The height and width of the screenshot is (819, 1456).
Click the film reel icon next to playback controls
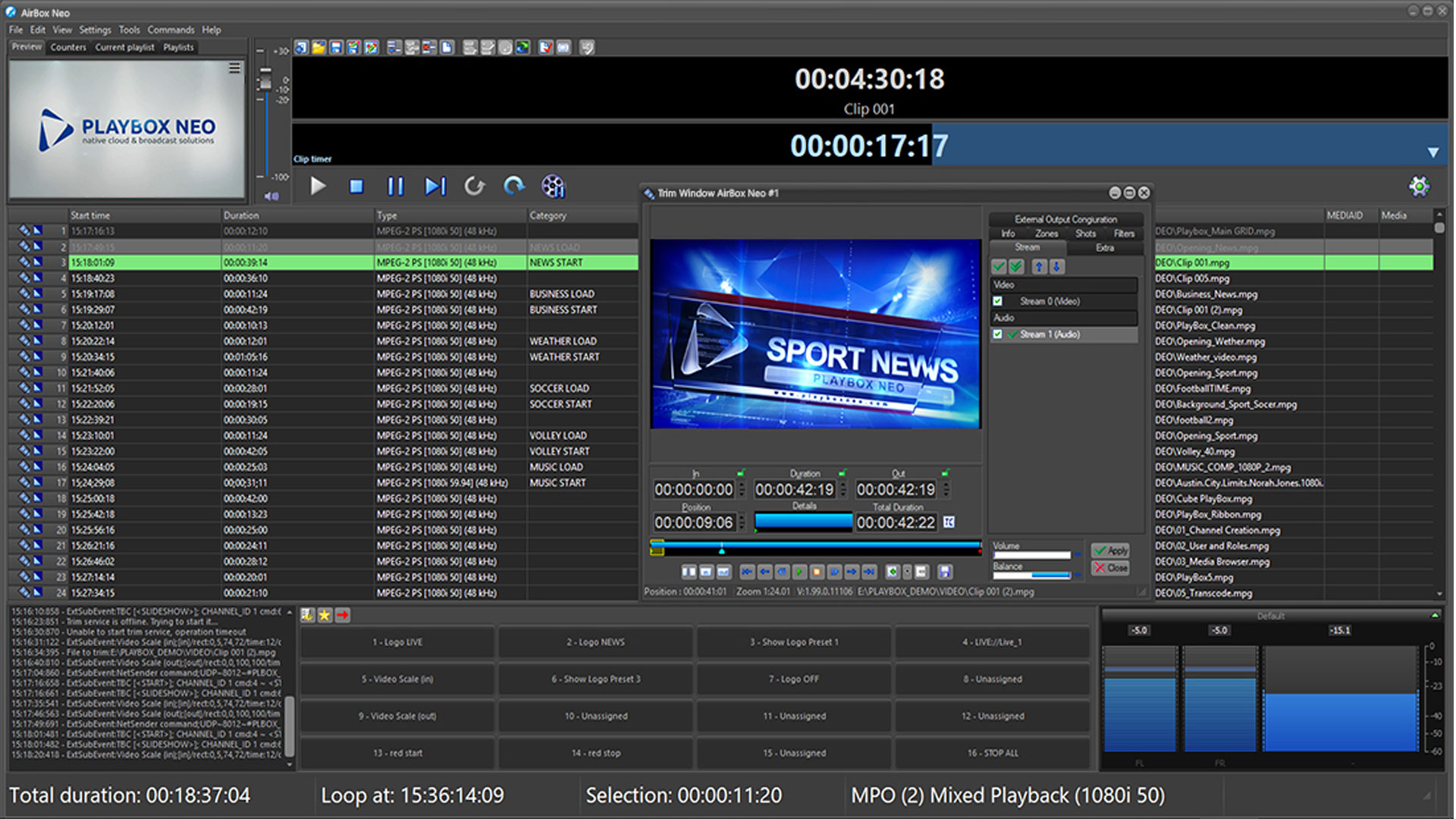[554, 185]
